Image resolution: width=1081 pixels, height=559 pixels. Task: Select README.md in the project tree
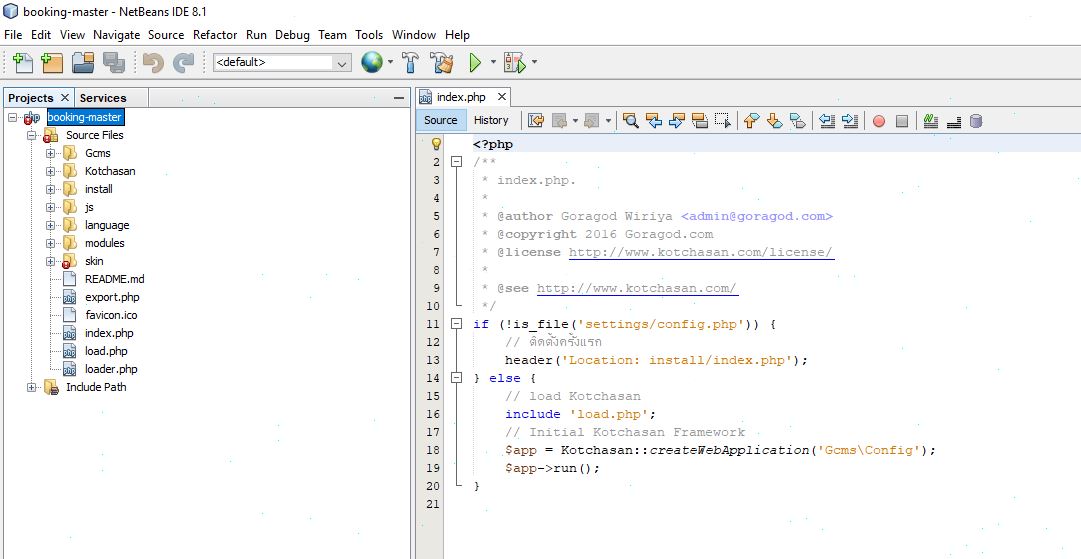[x=114, y=279]
